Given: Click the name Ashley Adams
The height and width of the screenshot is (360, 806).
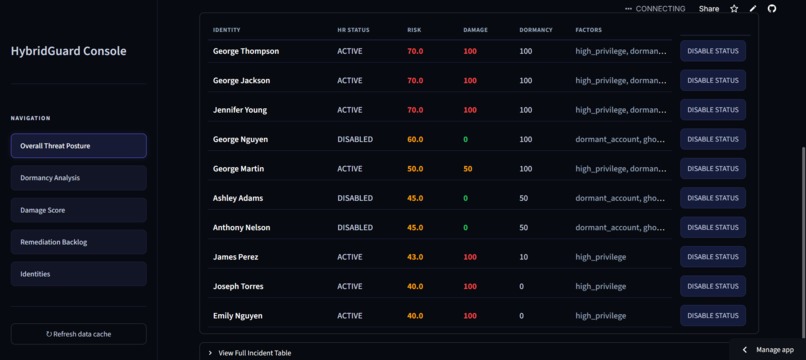Looking at the screenshot, I should click(x=237, y=198).
